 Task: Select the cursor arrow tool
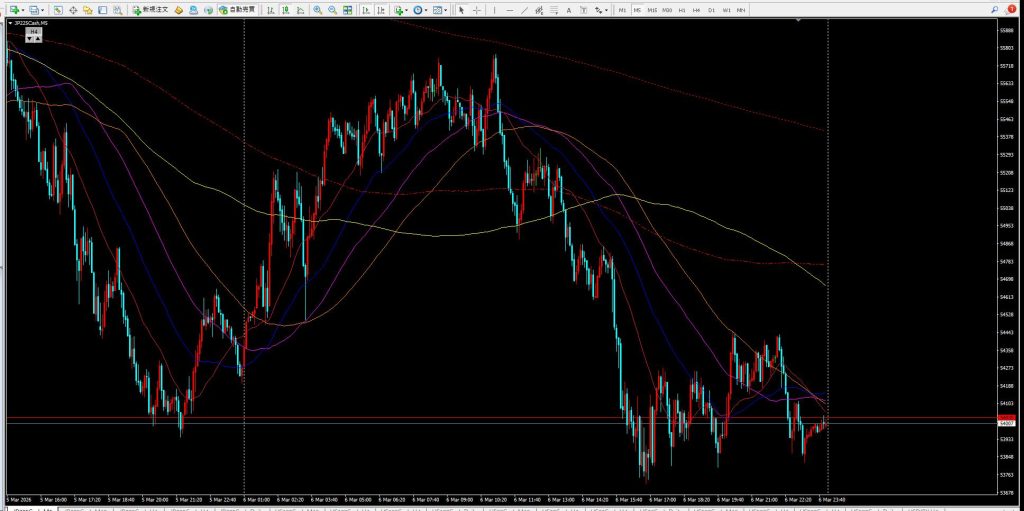pos(461,9)
